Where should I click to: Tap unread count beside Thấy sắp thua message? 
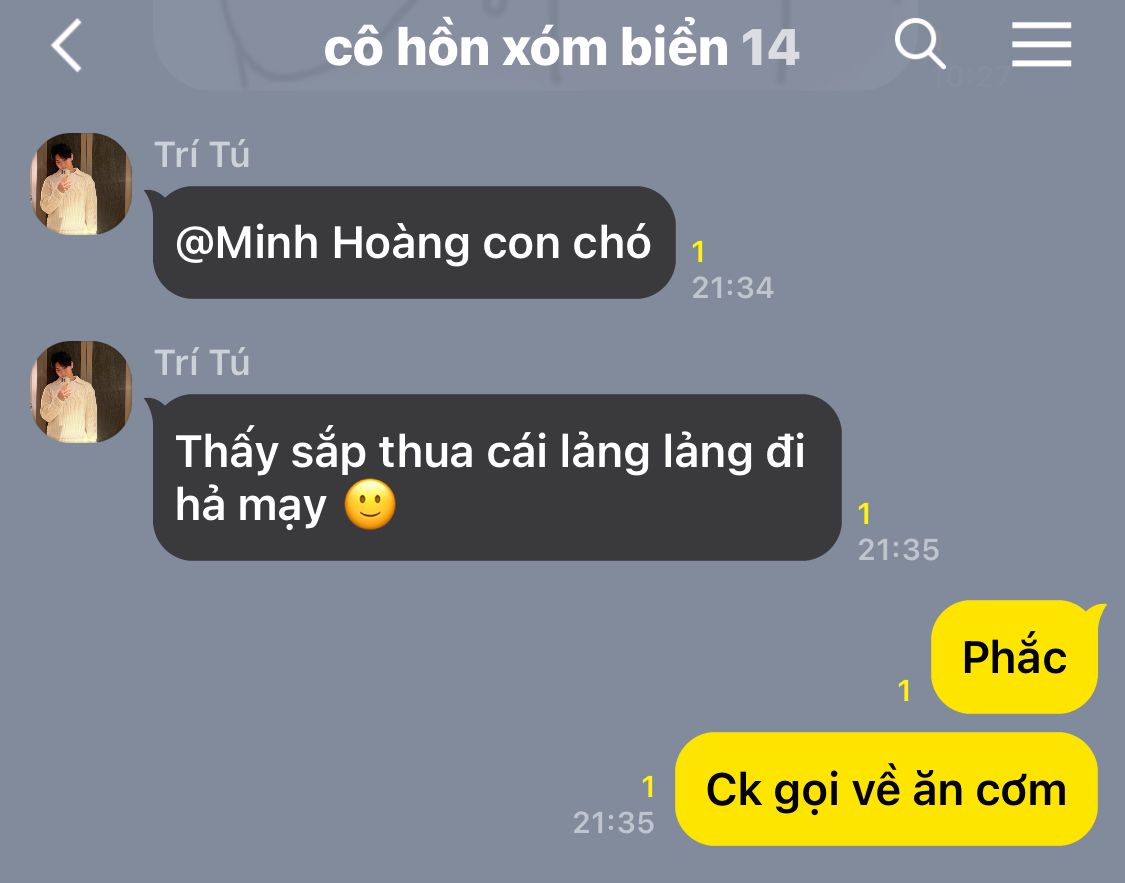865,514
